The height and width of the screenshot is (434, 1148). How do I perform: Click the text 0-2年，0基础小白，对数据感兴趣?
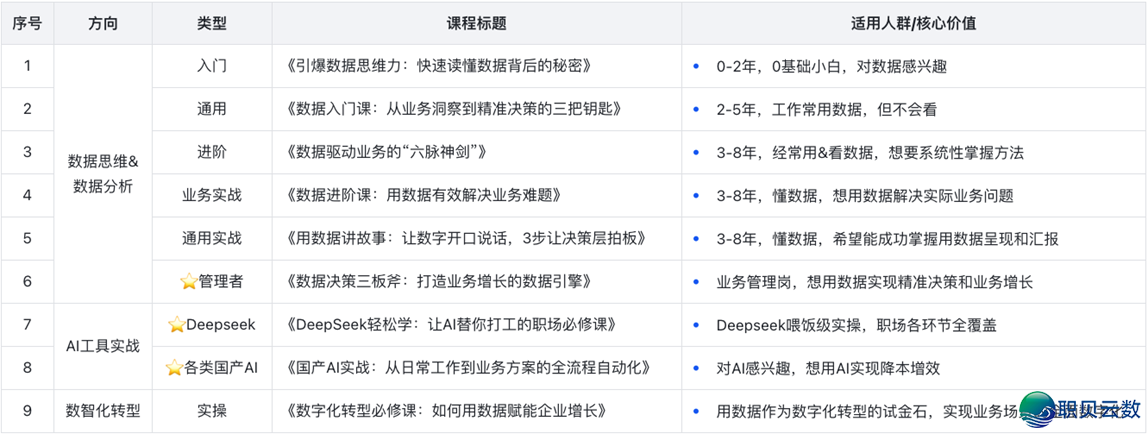[x=832, y=66]
